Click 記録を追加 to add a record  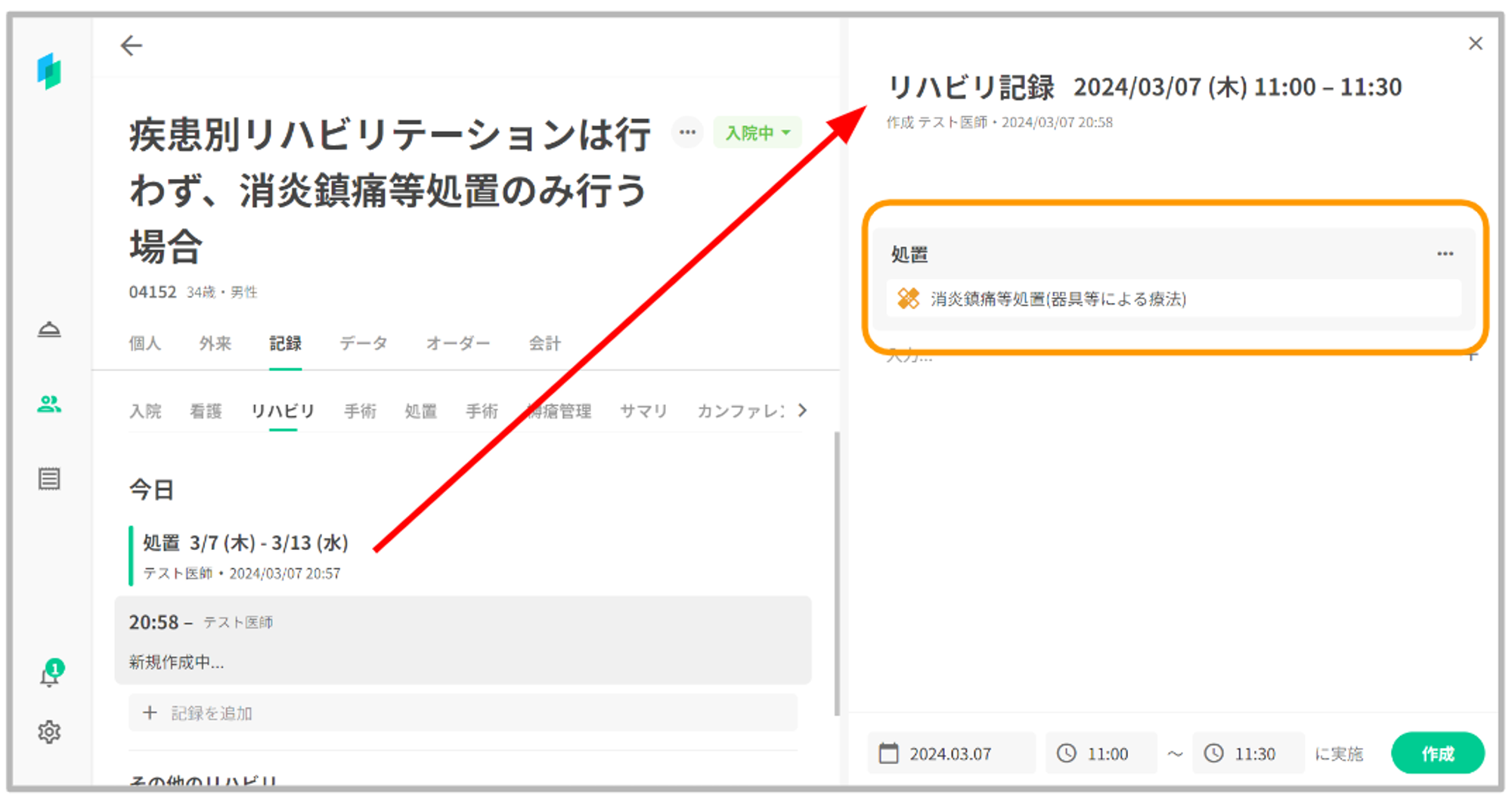(x=463, y=713)
